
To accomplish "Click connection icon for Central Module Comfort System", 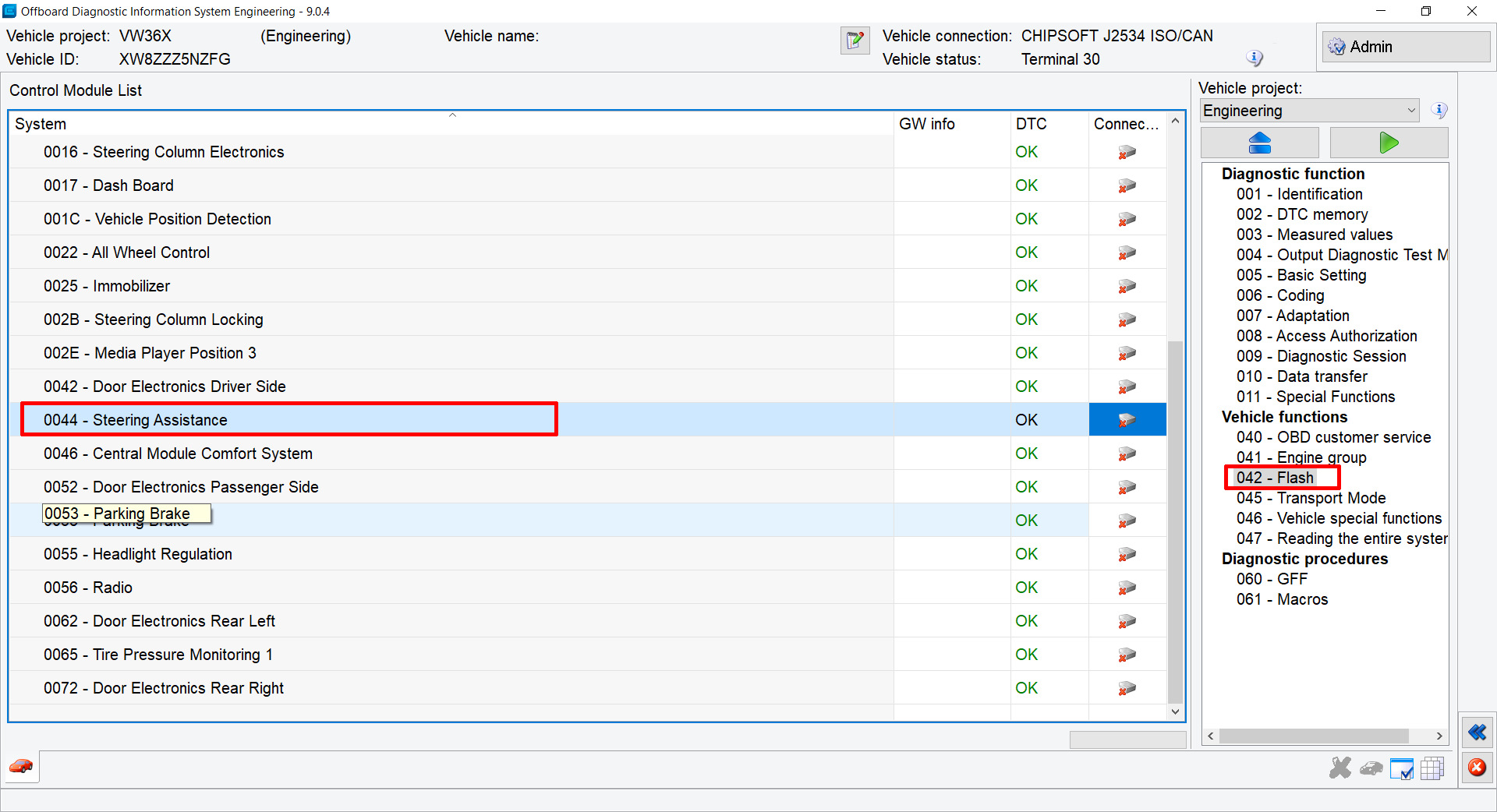I will coord(1127,454).
